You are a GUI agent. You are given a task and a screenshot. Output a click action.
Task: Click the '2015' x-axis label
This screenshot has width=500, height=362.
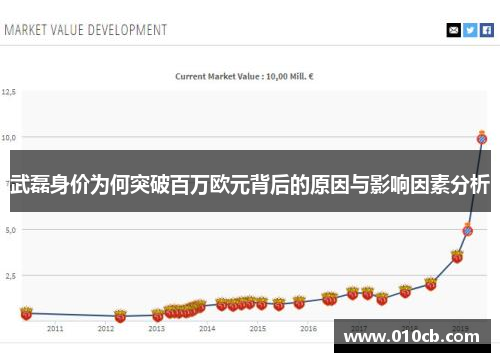(258, 329)
